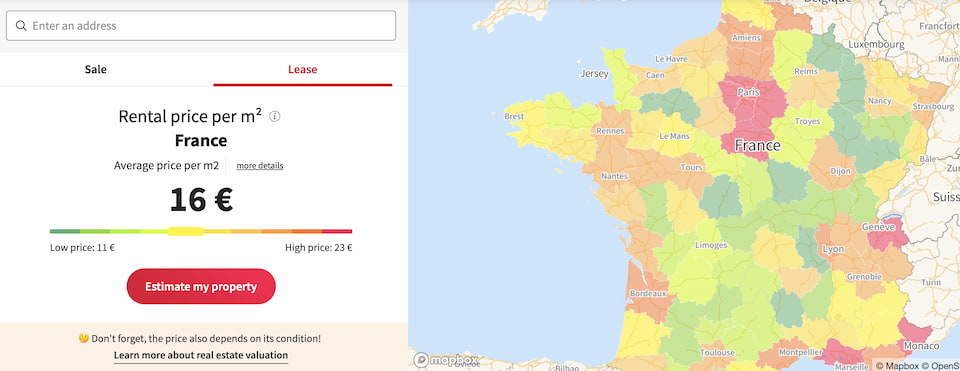960x371 pixels.
Task: Open the more details link
Action: [260, 166]
